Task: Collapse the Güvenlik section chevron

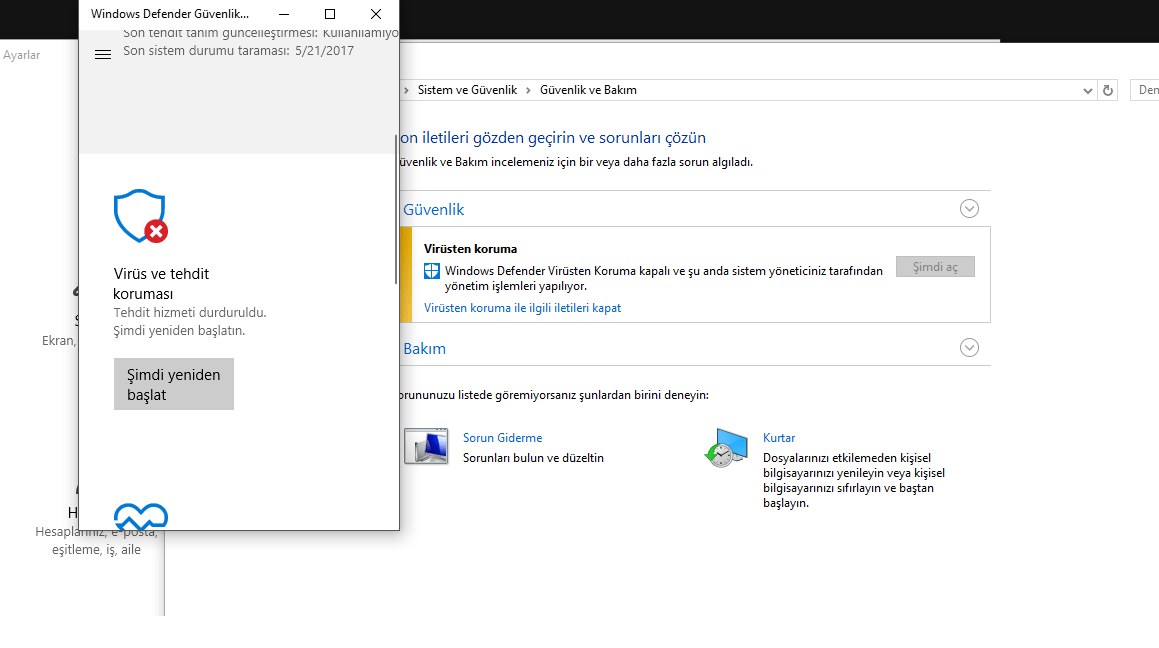Action: [969, 209]
